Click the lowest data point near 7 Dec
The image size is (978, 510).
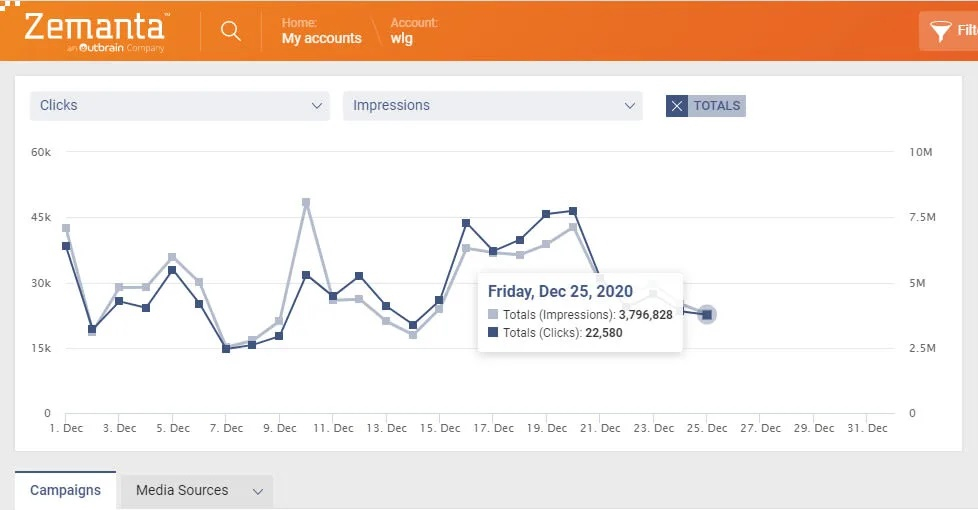(226, 349)
